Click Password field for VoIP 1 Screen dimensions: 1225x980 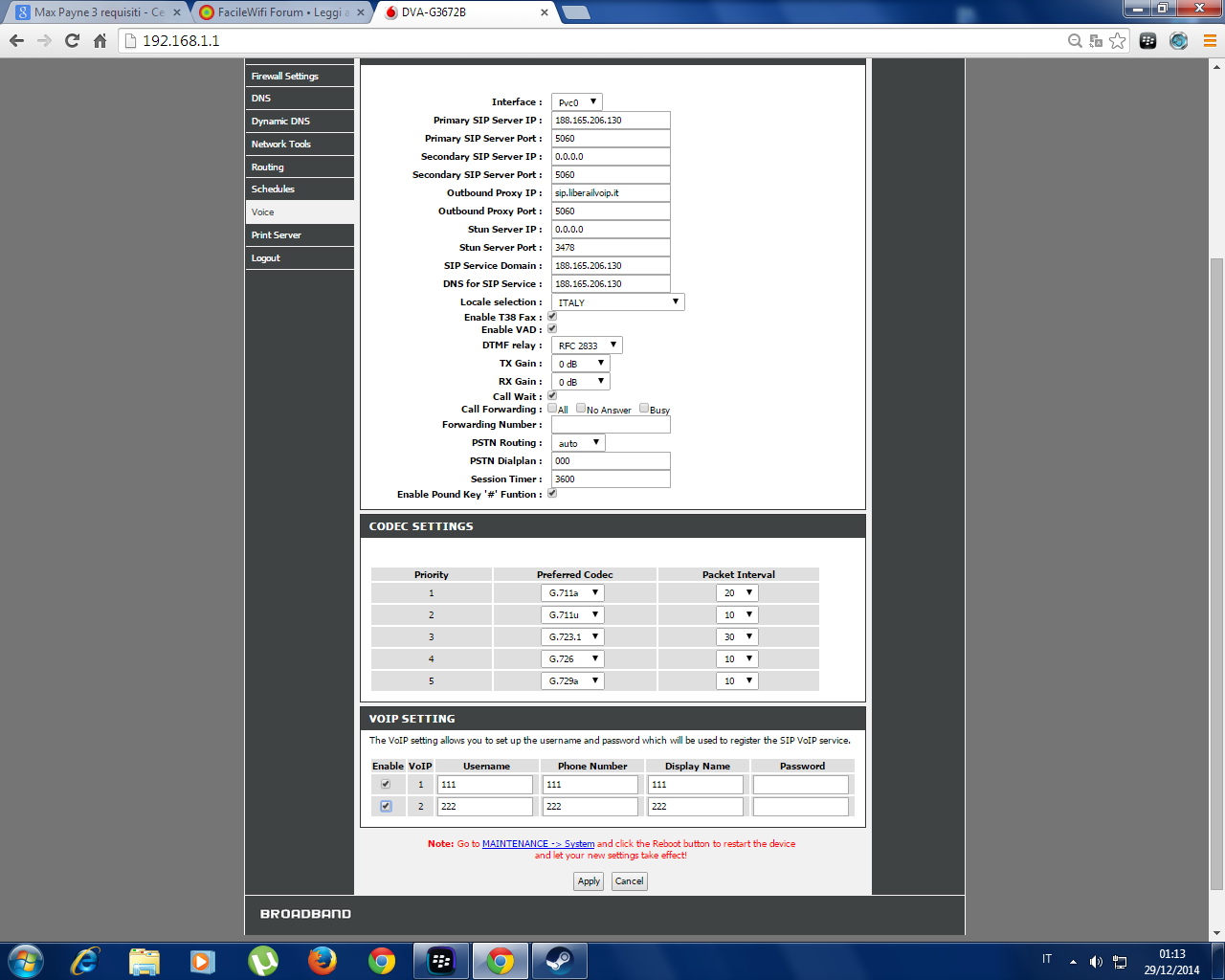pyautogui.click(x=801, y=785)
